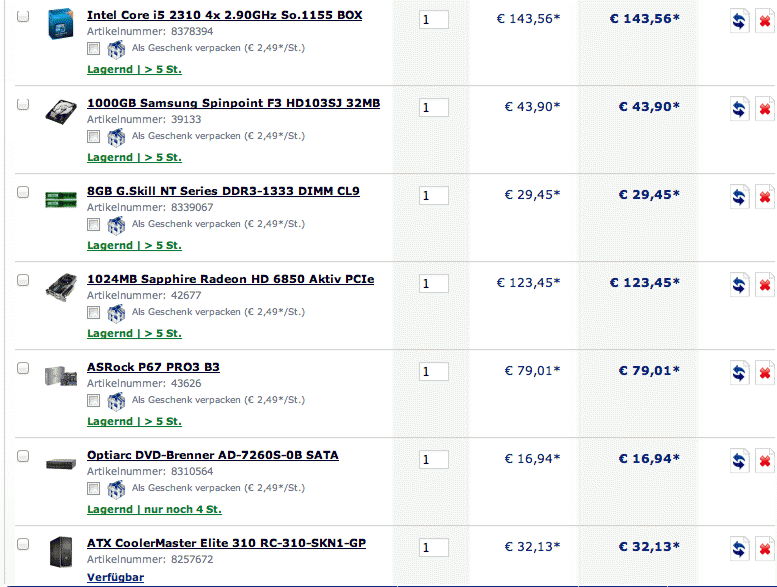
Task: Select row checkbox for CoolerMaster Elite 310
Action: click(x=23, y=544)
